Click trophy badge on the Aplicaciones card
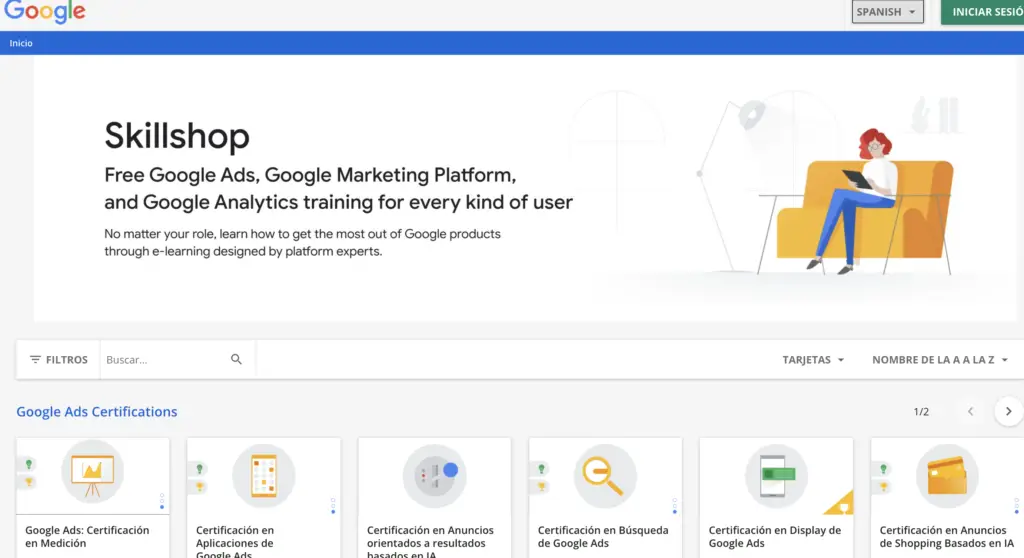The image size is (1024, 558). [x=200, y=487]
